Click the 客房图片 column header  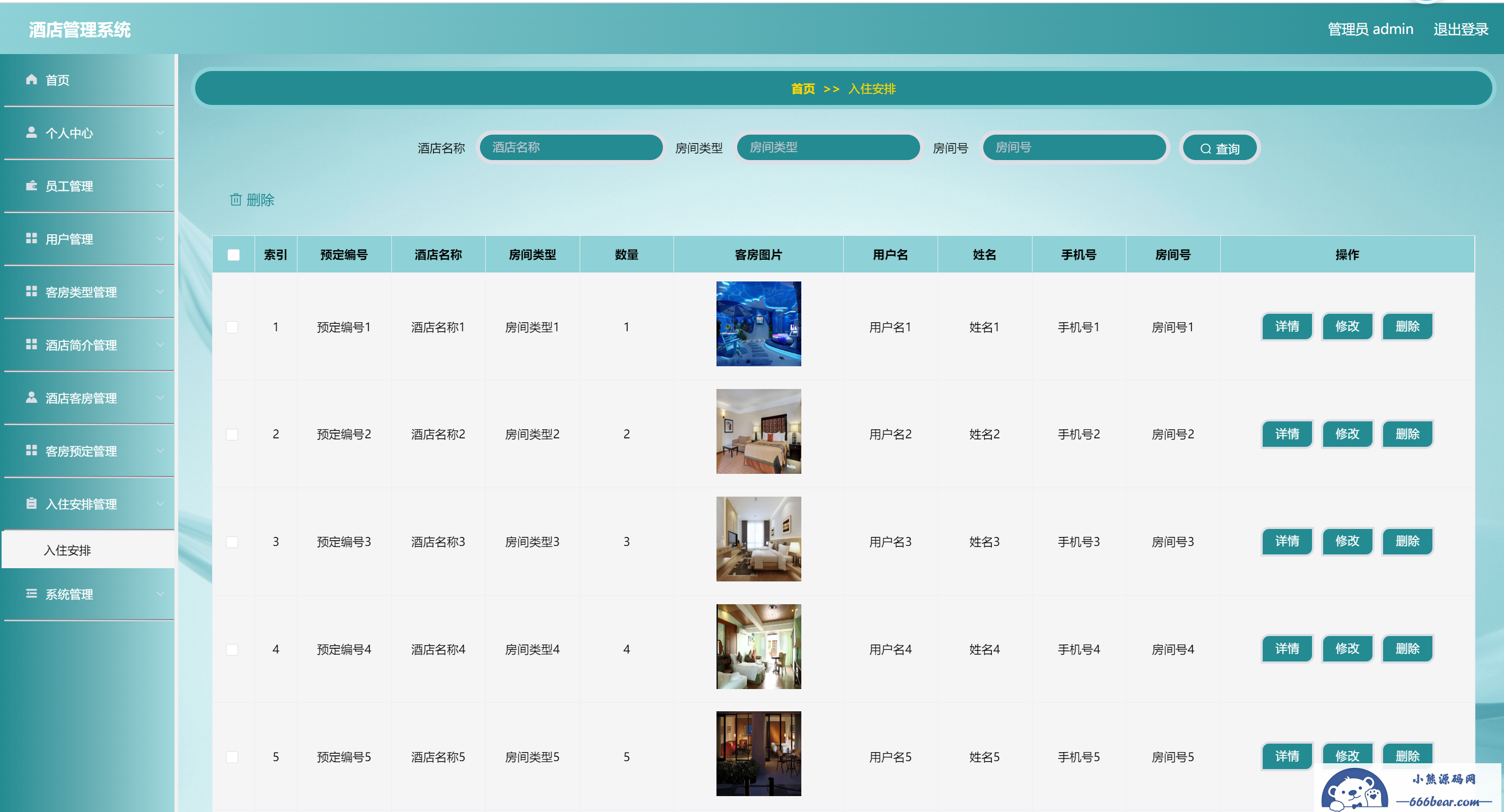[758, 255]
